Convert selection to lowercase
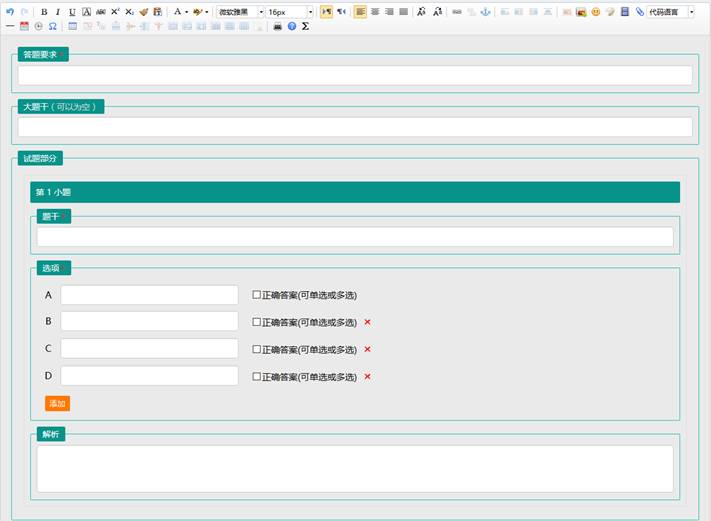 [437, 12]
